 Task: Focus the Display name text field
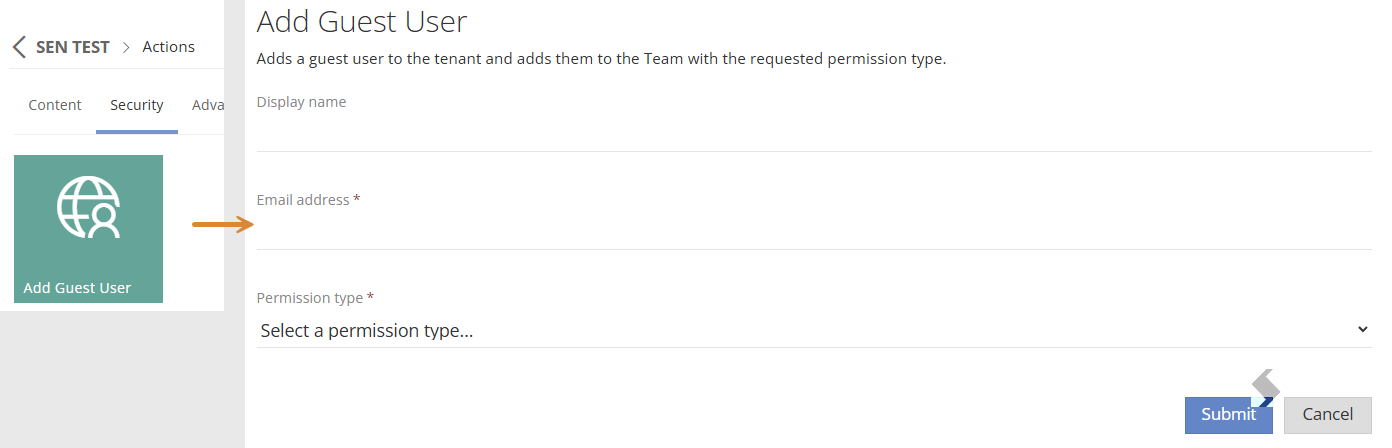pyautogui.click(x=814, y=133)
